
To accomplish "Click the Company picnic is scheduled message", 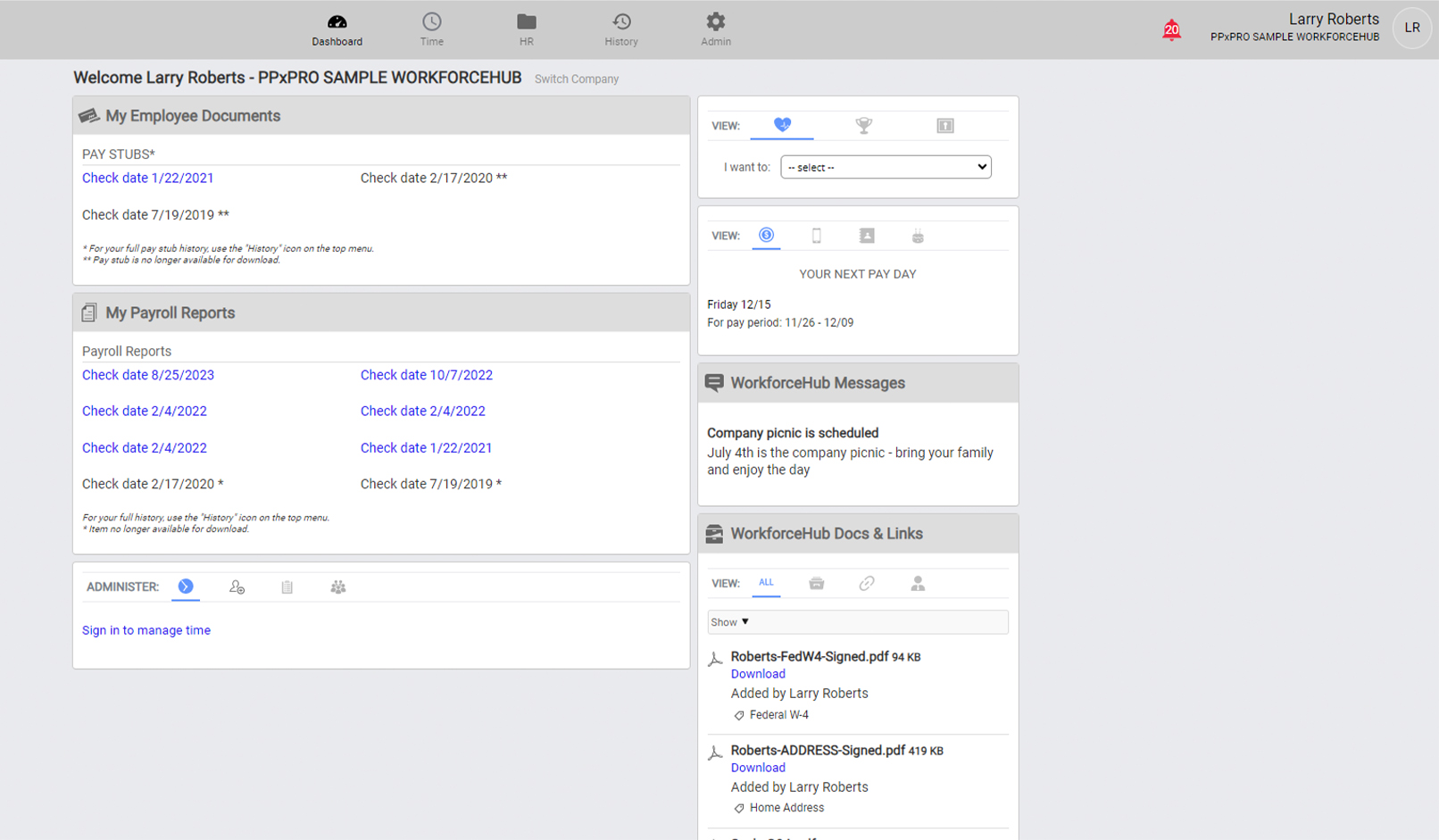I will 793,433.
